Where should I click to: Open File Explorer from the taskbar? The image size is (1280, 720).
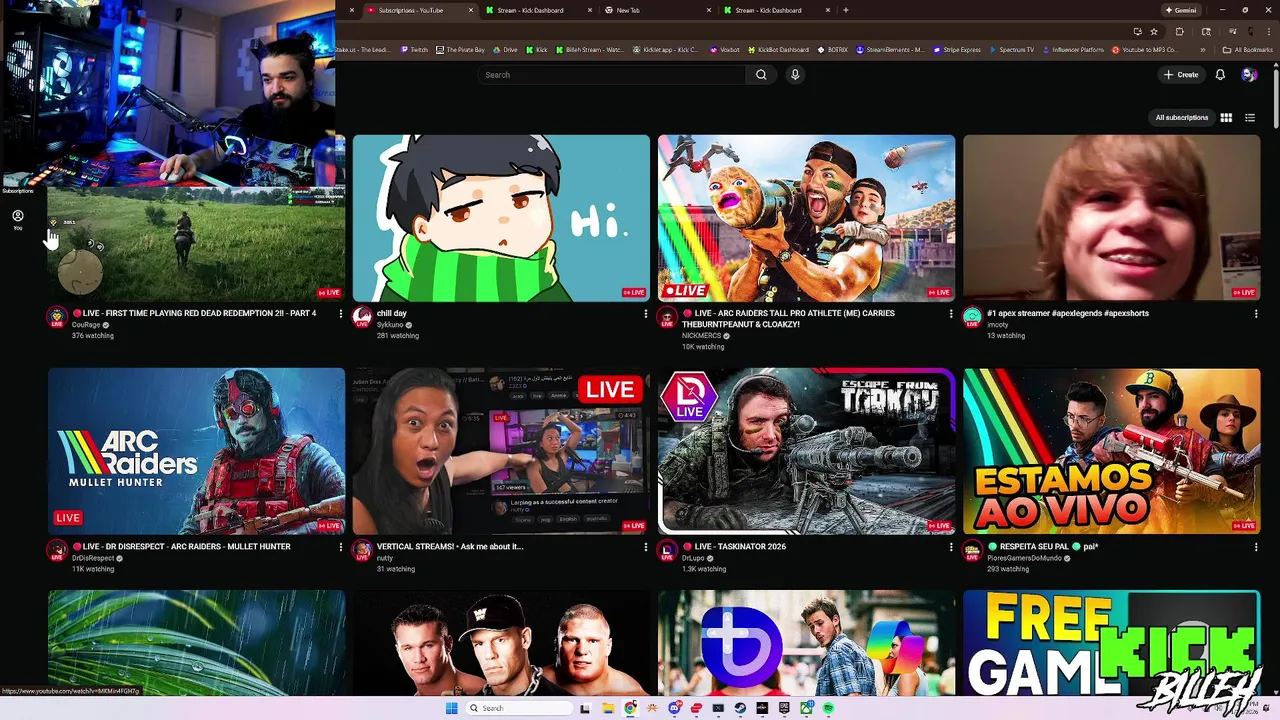(x=608, y=708)
